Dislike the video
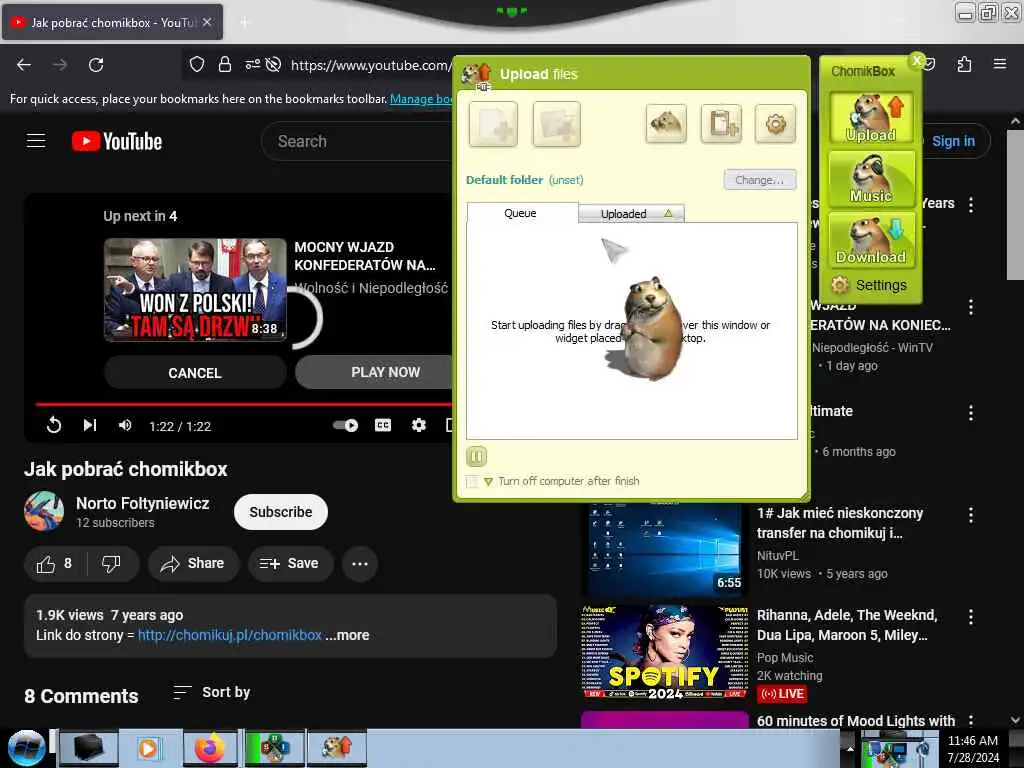Screen dimensions: 1024x768 (x=112, y=564)
